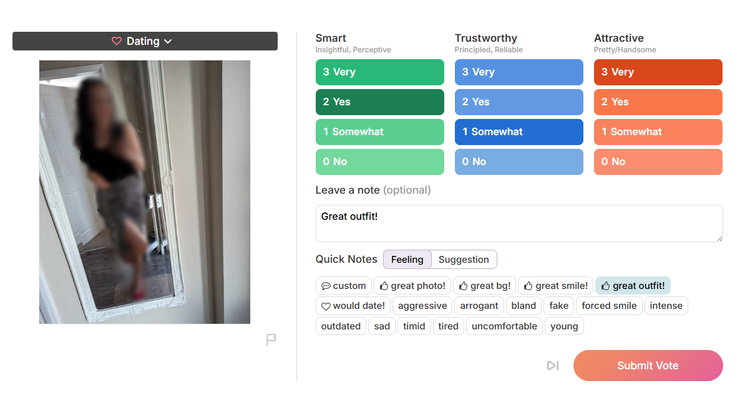The height and width of the screenshot is (406, 750).
Task: Pick the 'great photo!' quick note
Action: click(412, 286)
